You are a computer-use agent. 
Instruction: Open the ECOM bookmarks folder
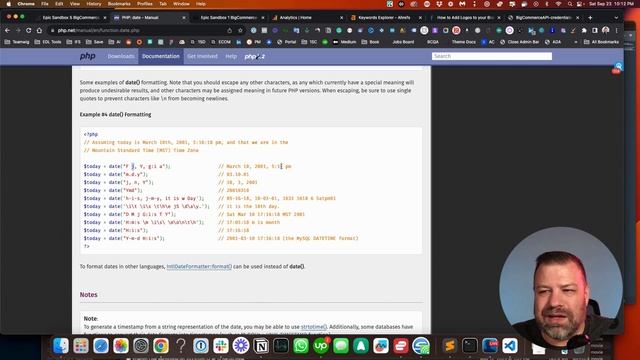pos(221,42)
